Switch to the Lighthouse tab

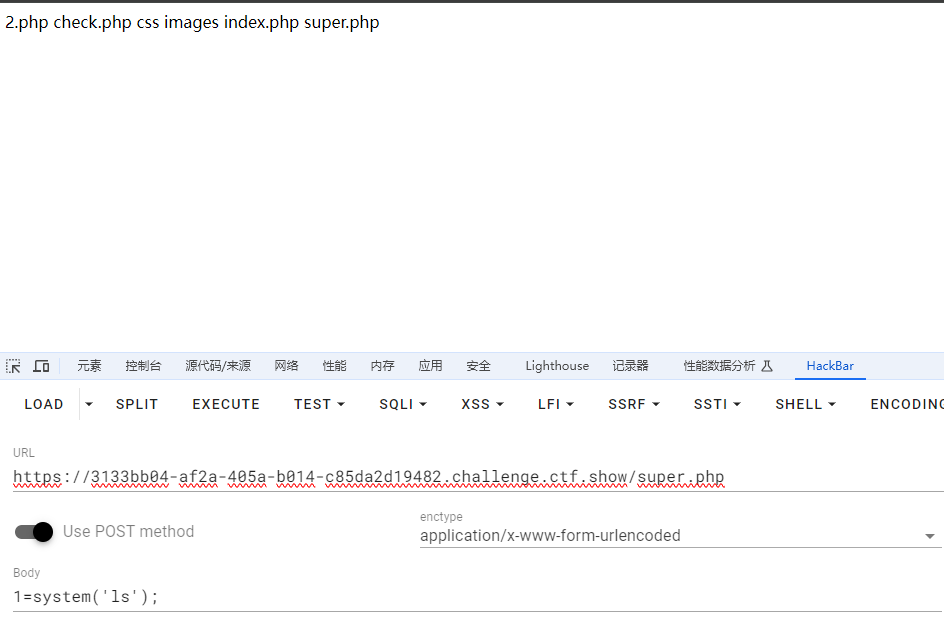[x=557, y=366]
